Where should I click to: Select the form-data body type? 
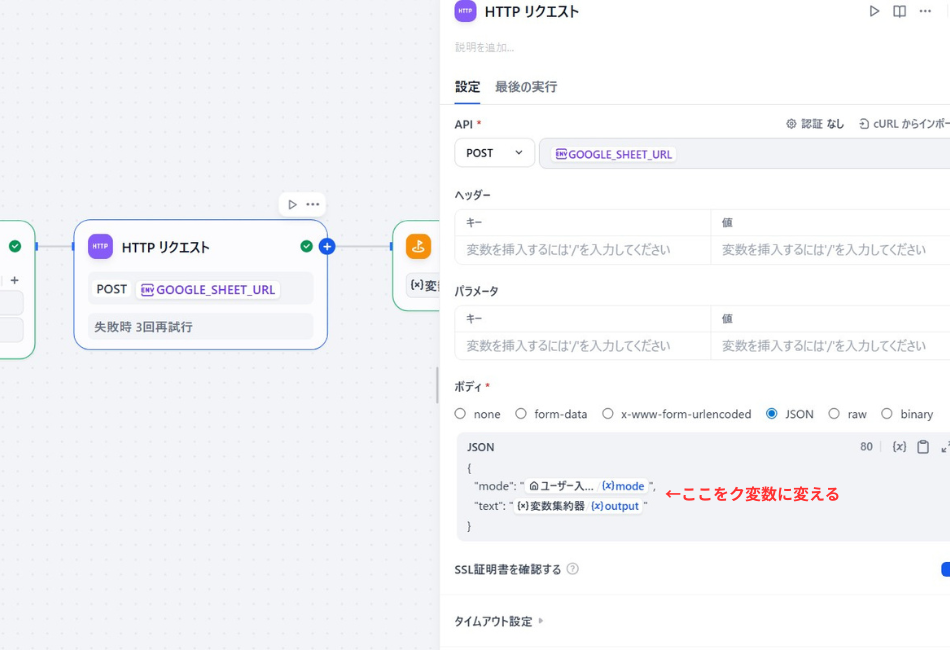pos(521,413)
